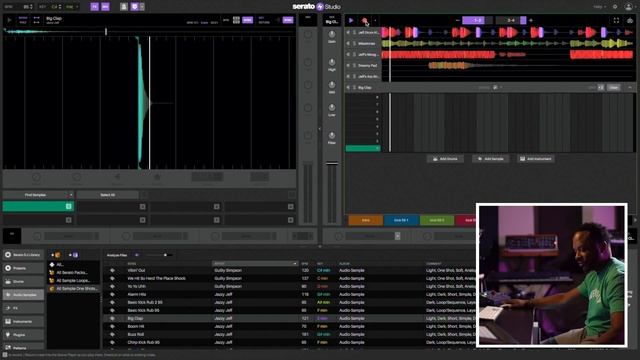
Task: Open the major/minor scale dropdown
Action: [x=72, y=7]
